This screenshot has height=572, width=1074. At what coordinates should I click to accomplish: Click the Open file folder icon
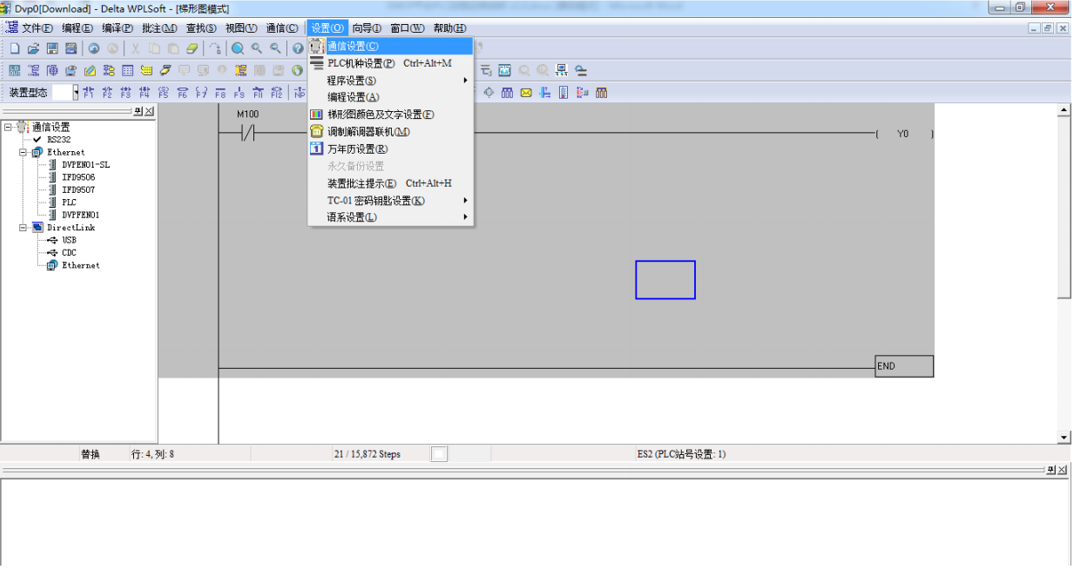pos(33,49)
